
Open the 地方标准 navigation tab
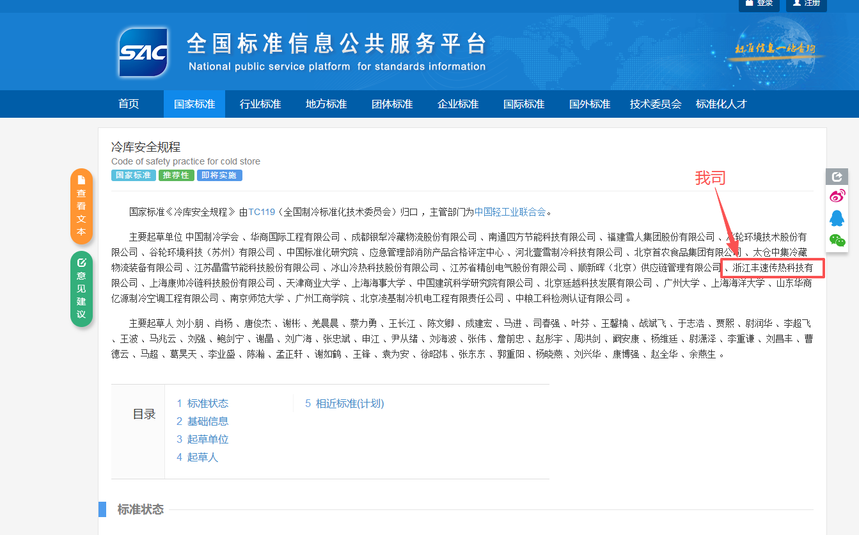(x=326, y=104)
